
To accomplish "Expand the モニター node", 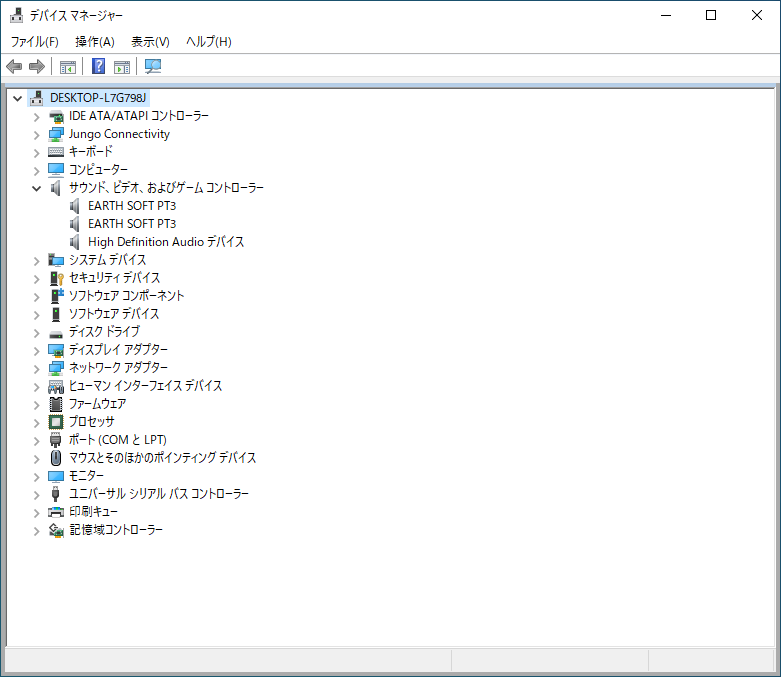I will point(36,477).
